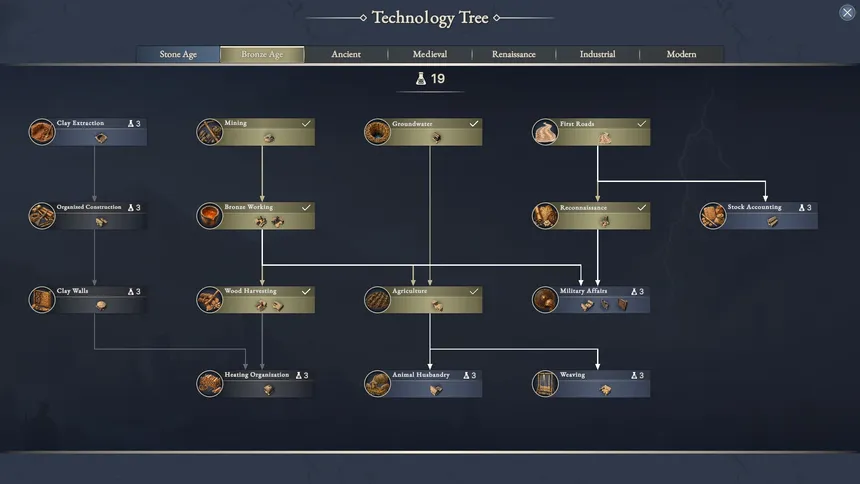Click the Clay Extraction round icon

(x=42, y=132)
